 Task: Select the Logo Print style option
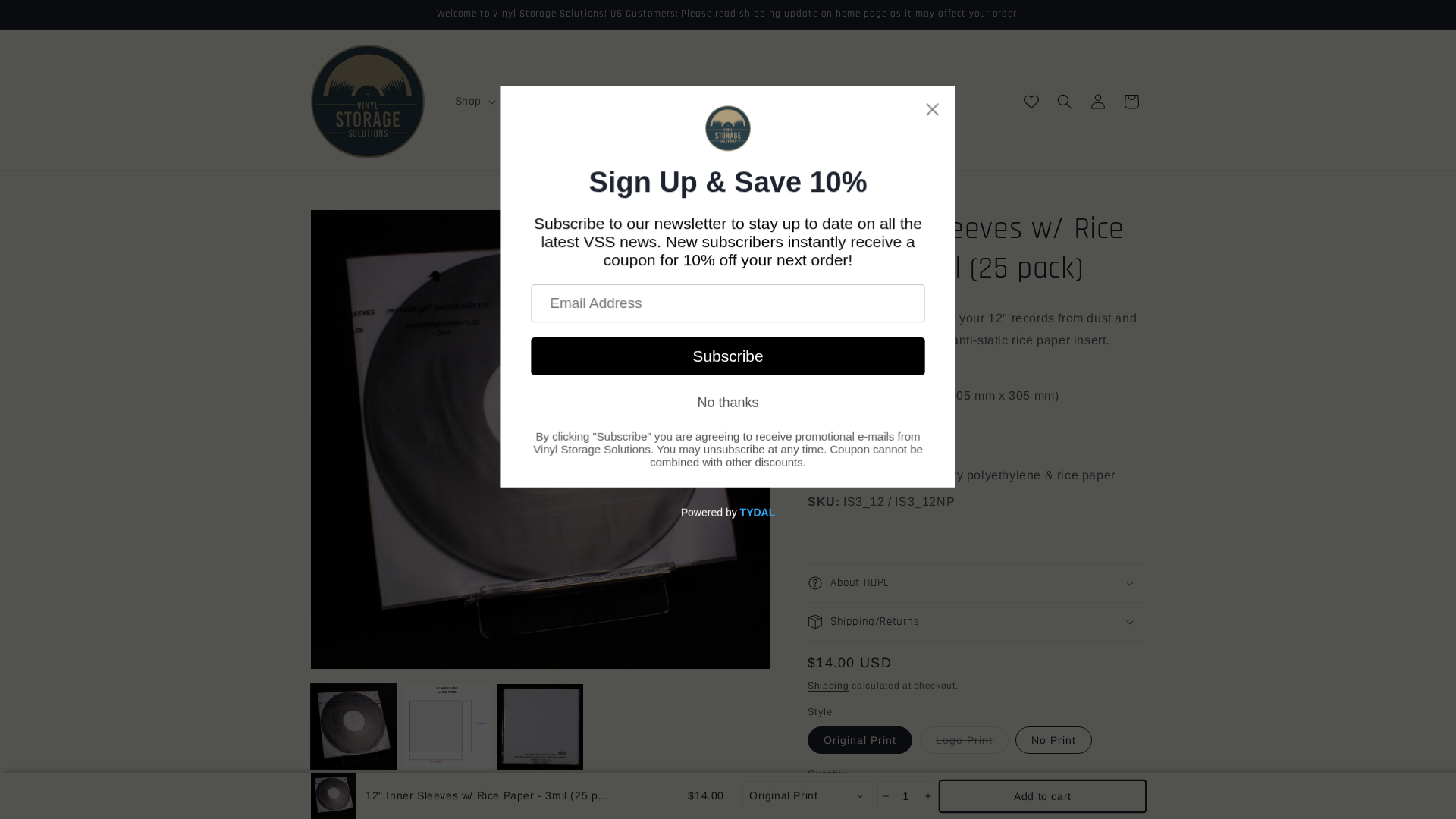click(x=964, y=740)
